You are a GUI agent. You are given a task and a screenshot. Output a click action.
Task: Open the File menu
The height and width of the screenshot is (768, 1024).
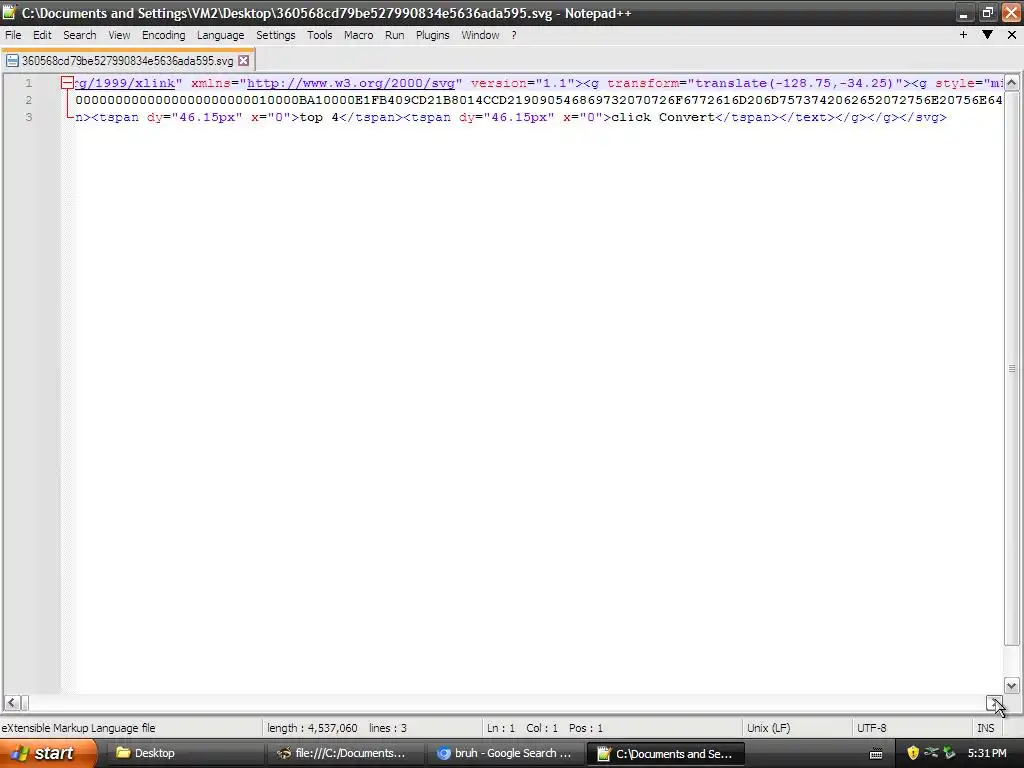click(13, 35)
